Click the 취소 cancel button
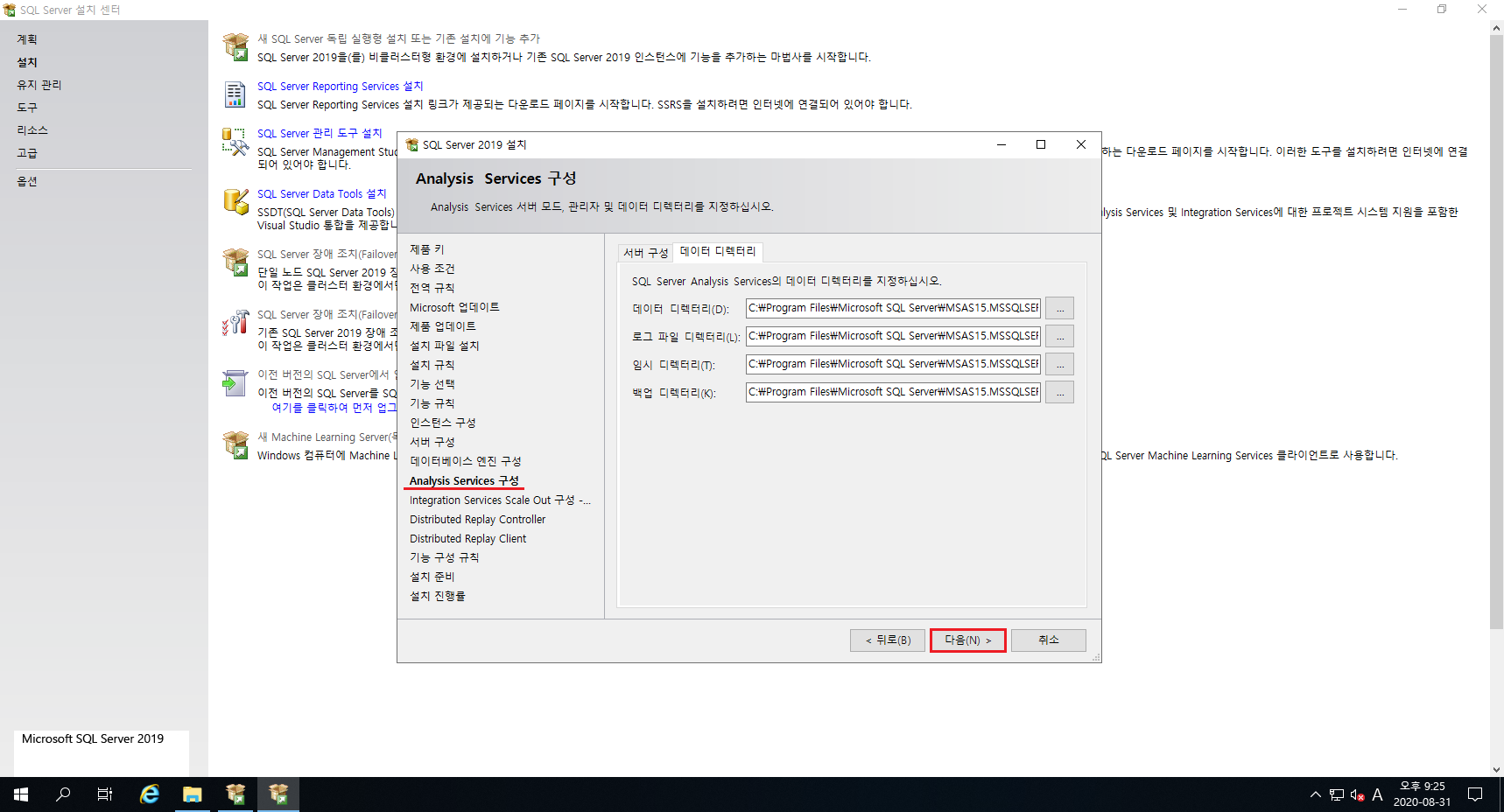Viewport: 1504px width, 812px height. tap(1049, 640)
